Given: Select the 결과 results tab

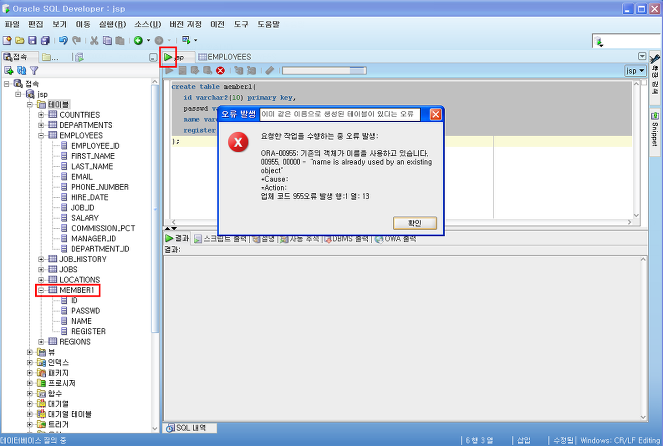Looking at the screenshot, I should click(178, 238).
